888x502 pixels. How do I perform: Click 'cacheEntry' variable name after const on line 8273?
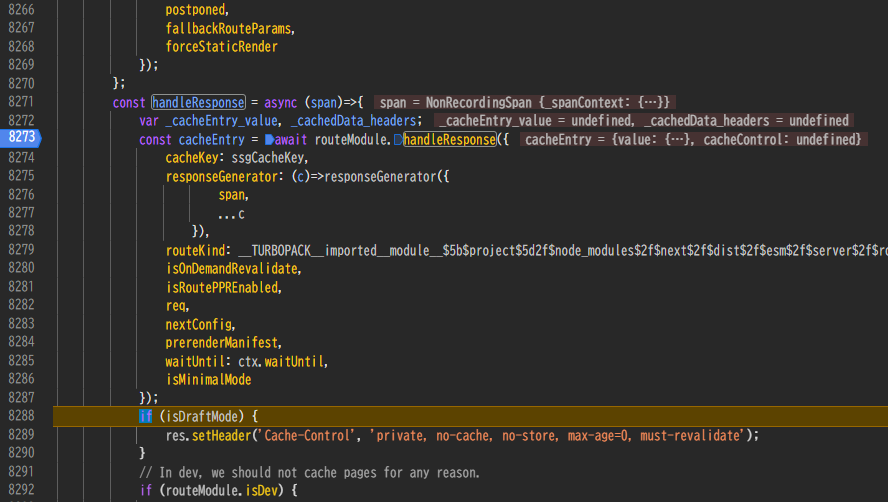[x=212, y=139]
